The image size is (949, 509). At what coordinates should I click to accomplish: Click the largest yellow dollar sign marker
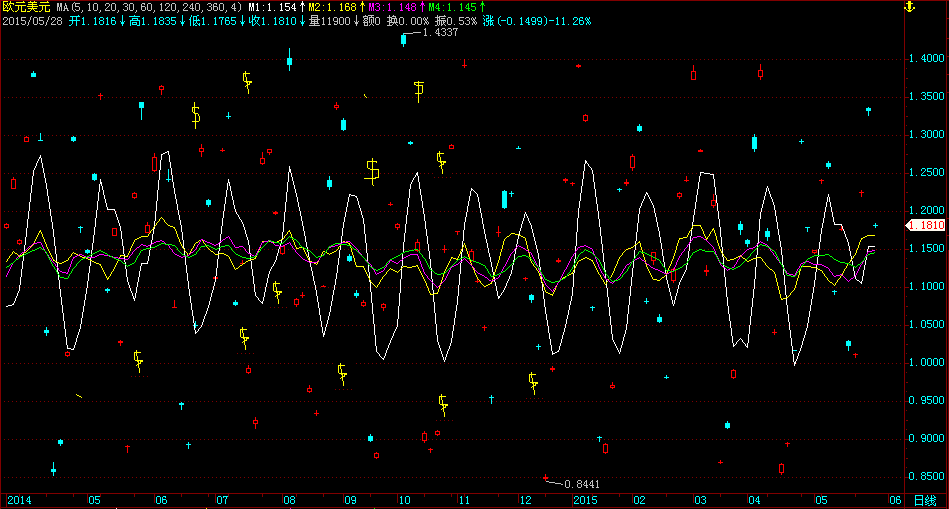pos(373,171)
